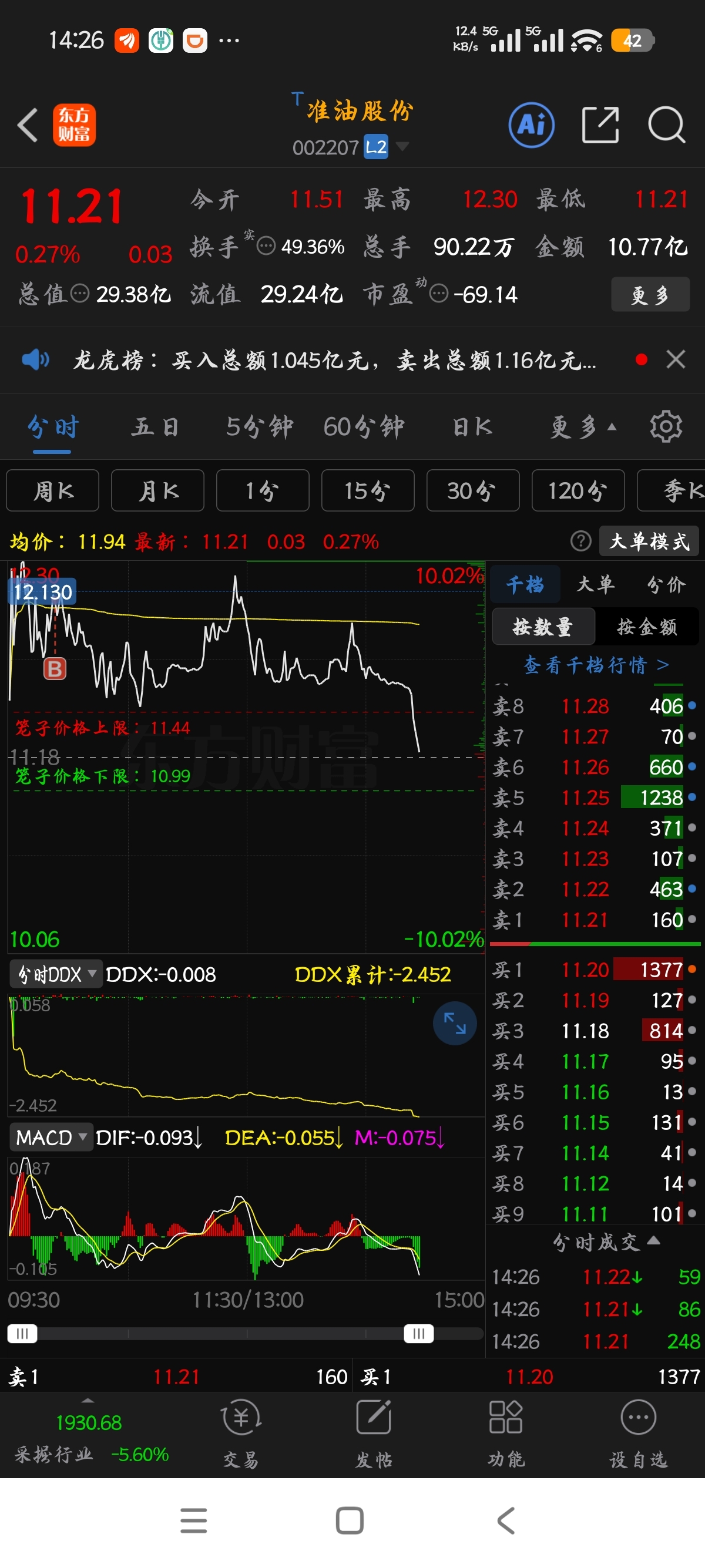This screenshot has width=705, height=1568.
Task: Tap the bottom 卖1 11.21 quote bar
Action: (x=177, y=1377)
